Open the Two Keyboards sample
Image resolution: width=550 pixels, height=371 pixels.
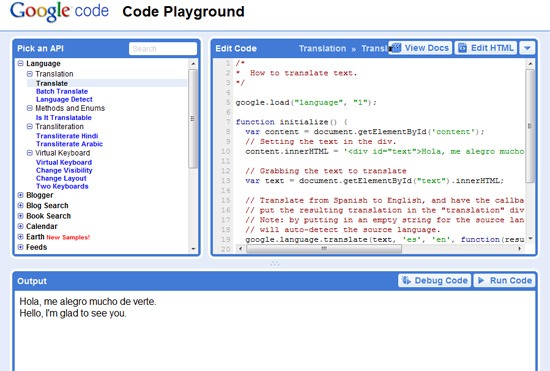62,186
